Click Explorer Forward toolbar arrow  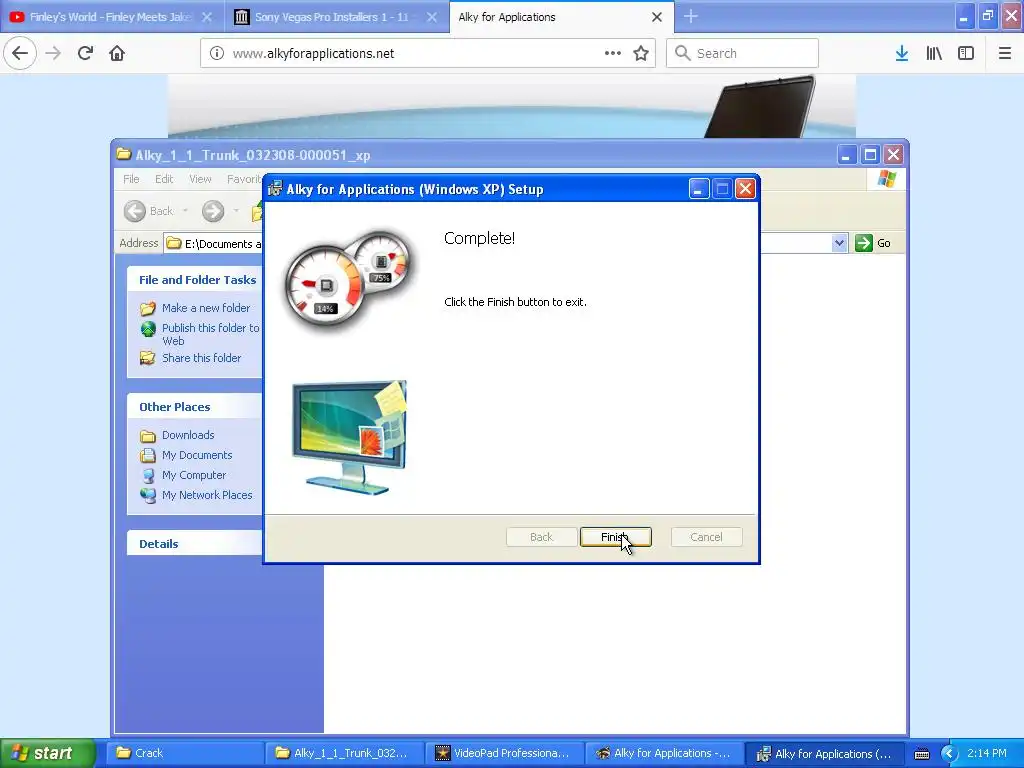[x=213, y=211]
